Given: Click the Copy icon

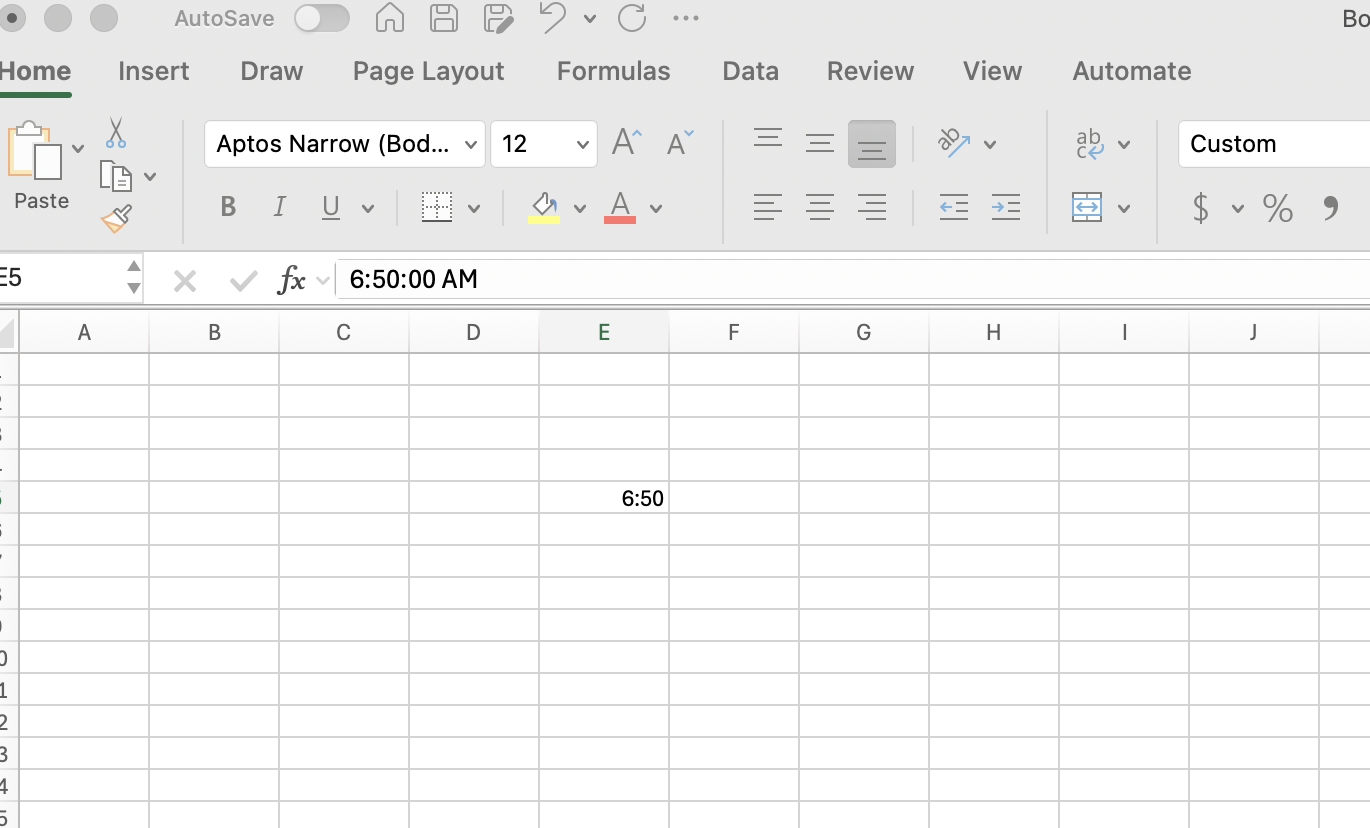Looking at the screenshot, I should (116, 176).
